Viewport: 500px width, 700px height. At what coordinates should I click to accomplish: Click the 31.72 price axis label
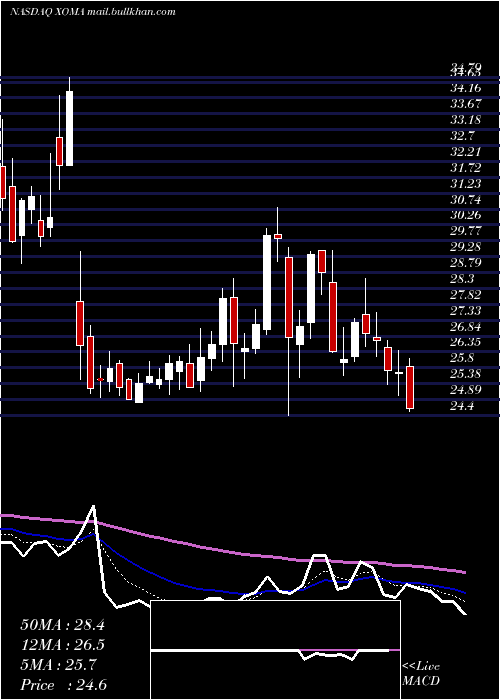coord(466,167)
